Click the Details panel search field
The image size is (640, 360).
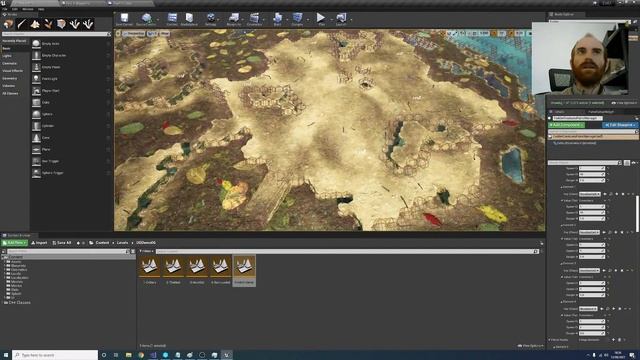[584, 163]
